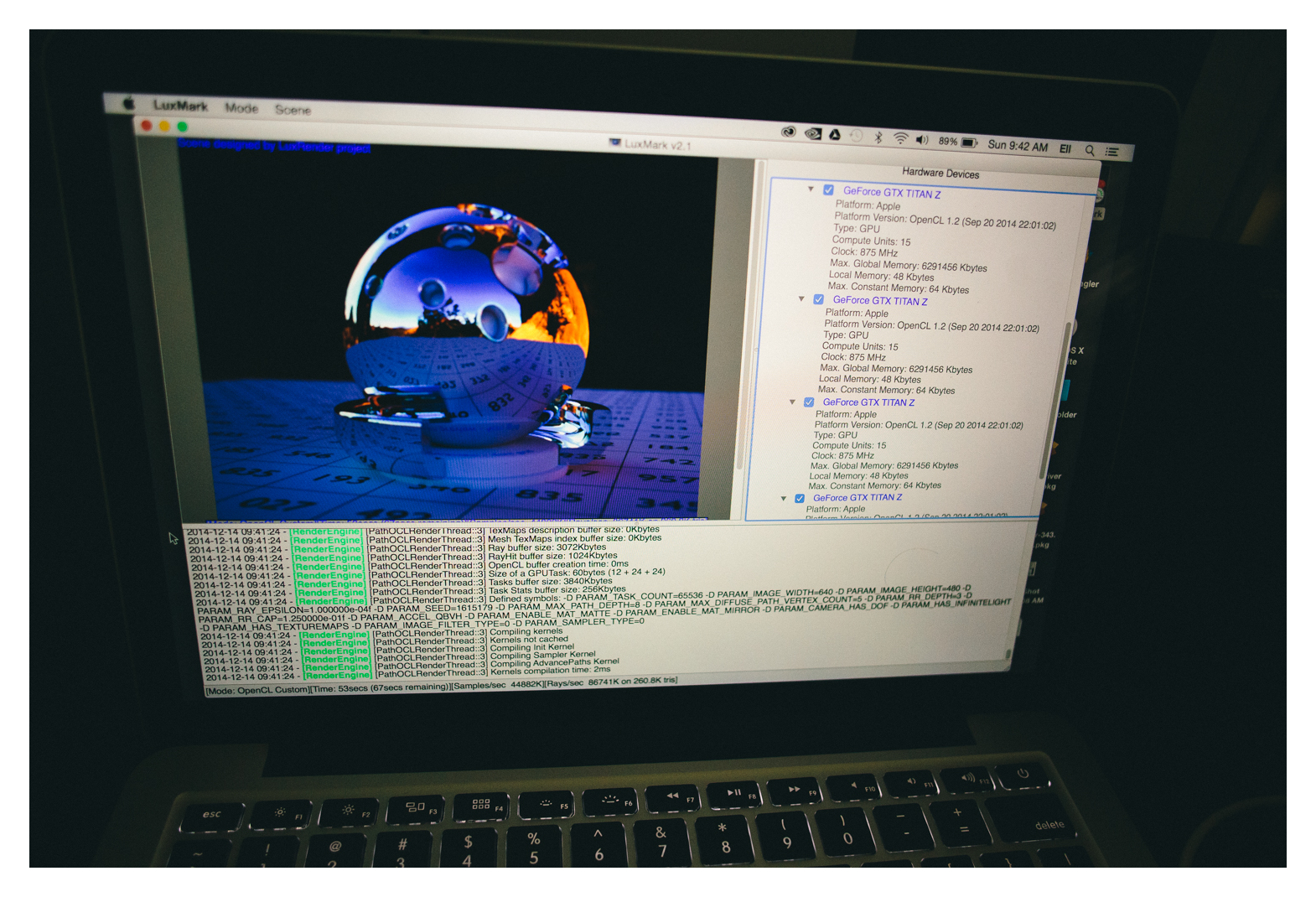
Task: Open the NVIDIA menu bar icon
Action: [x=812, y=133]
